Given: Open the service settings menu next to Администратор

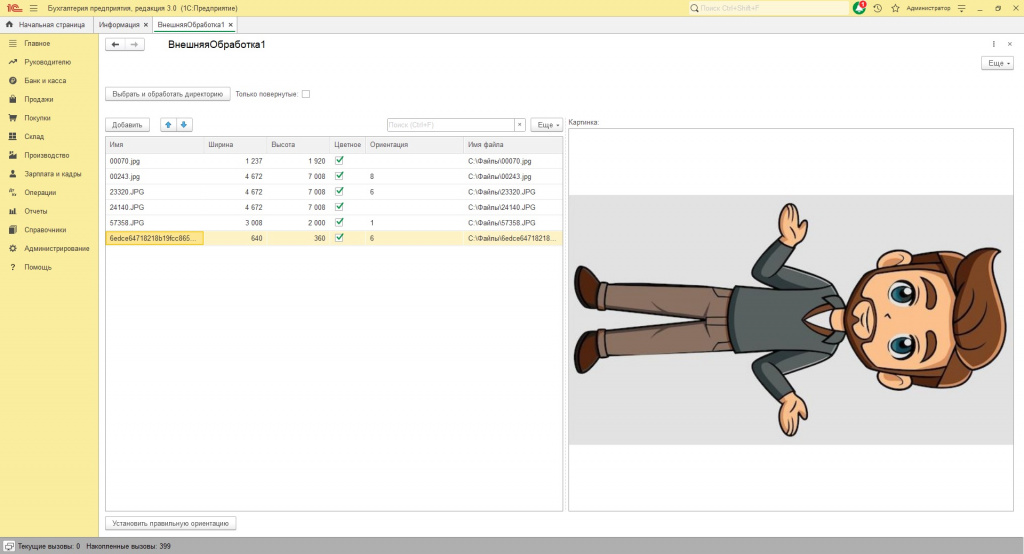Looking at the screenshot, I should (x=962, y=8).
